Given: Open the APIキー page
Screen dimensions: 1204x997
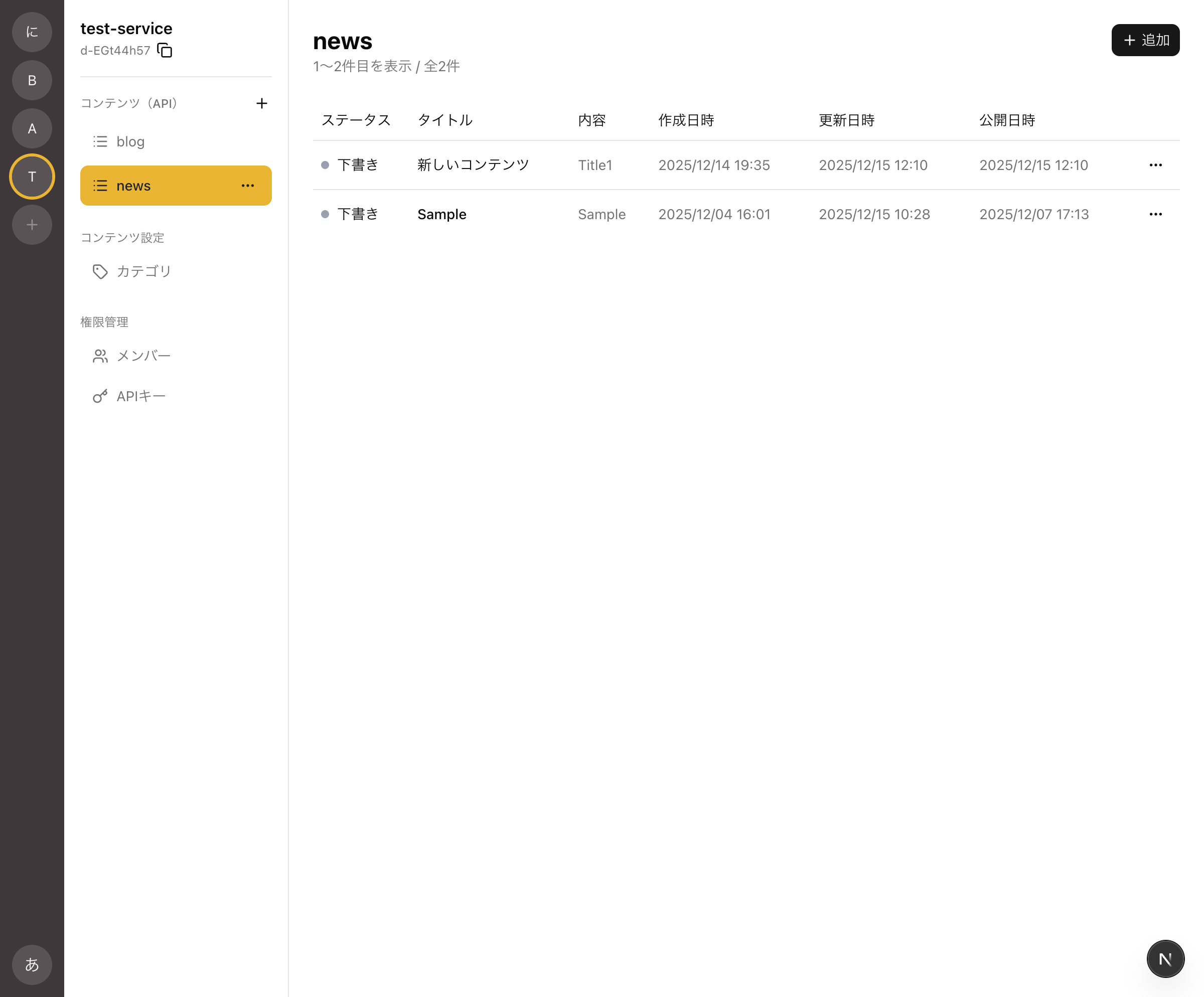Looking at the screenshot, I should click(176, 396).
